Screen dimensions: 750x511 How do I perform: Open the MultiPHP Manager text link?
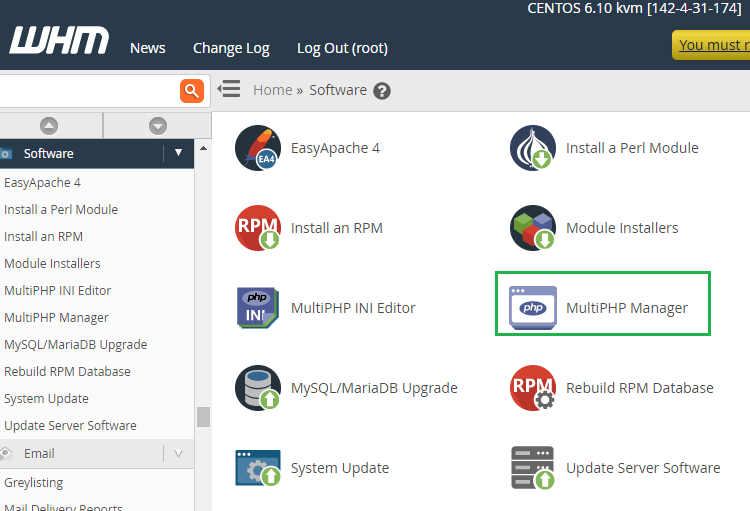[x=627, y=308]
